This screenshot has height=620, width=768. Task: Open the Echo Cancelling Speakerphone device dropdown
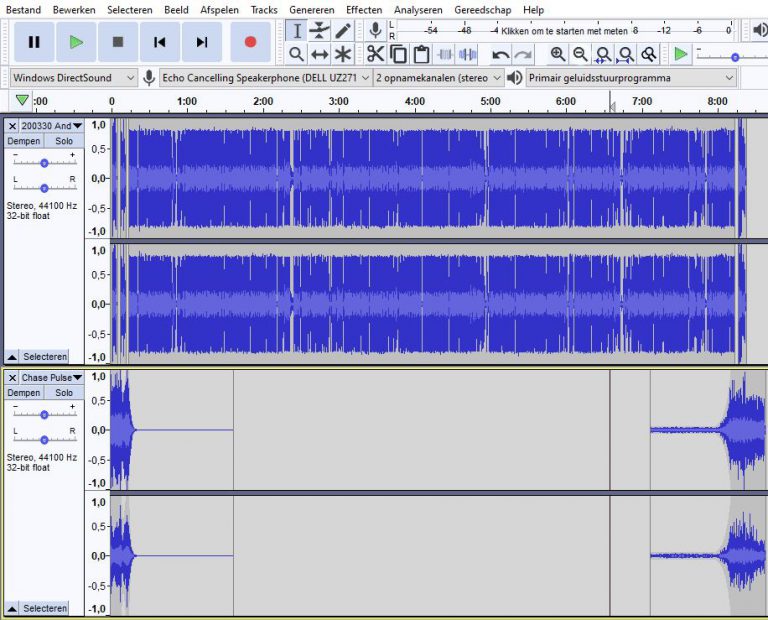click(x=265, y=78)
